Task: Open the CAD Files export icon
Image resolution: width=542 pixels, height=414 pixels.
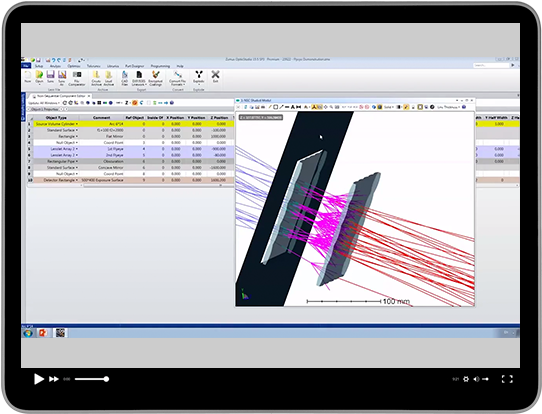Action: (125, 78)
